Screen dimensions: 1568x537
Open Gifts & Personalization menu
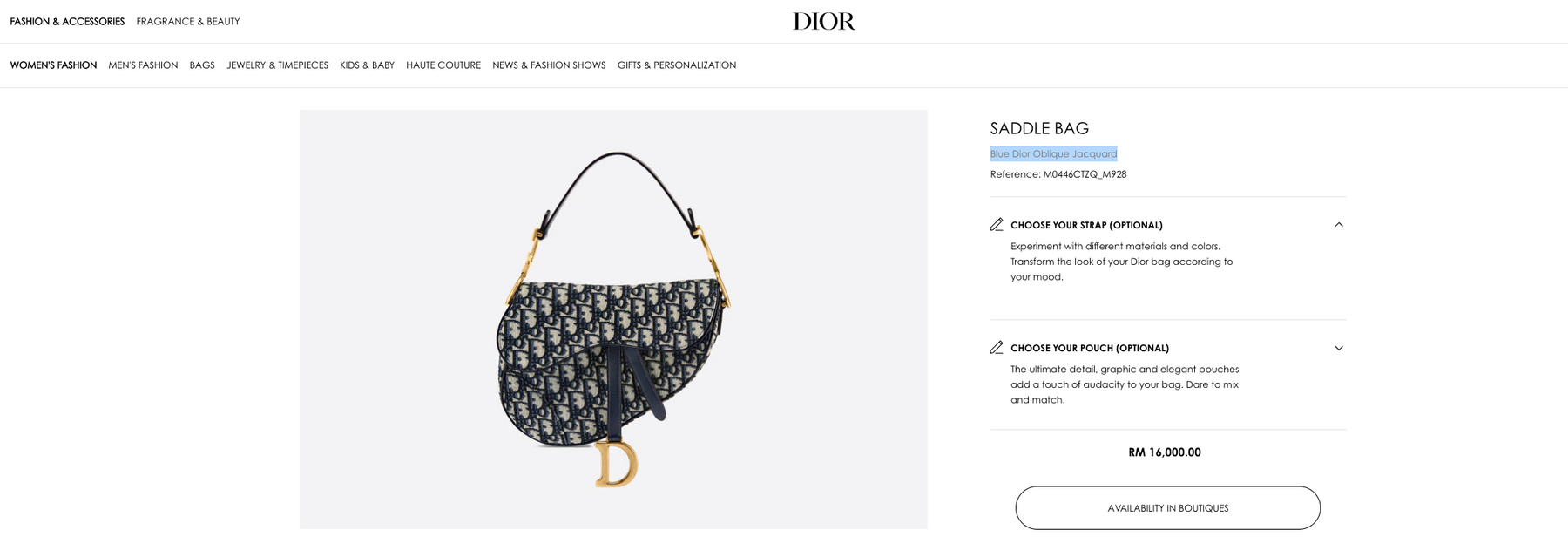tap(677, 65)
